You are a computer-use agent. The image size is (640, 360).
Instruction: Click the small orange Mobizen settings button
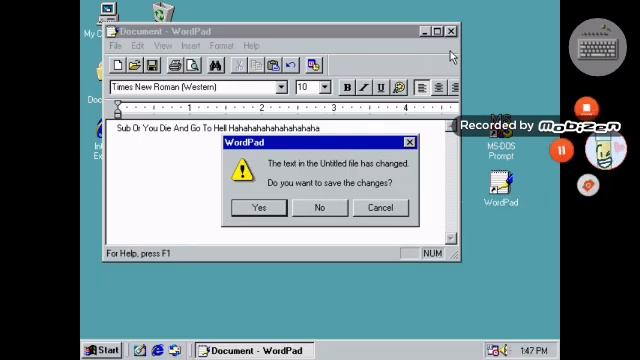coord(588,185)
